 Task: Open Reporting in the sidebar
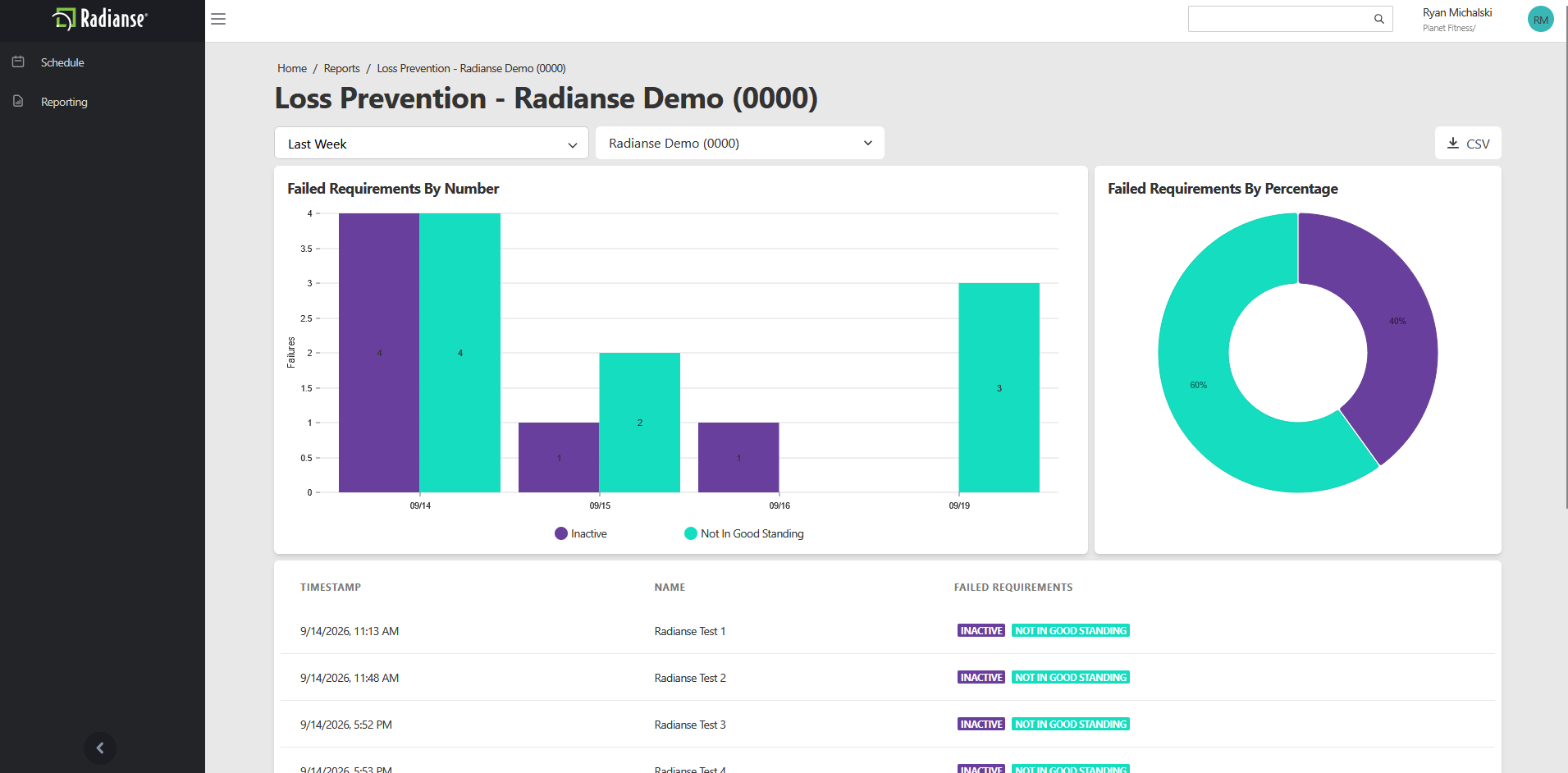(64, 102)
